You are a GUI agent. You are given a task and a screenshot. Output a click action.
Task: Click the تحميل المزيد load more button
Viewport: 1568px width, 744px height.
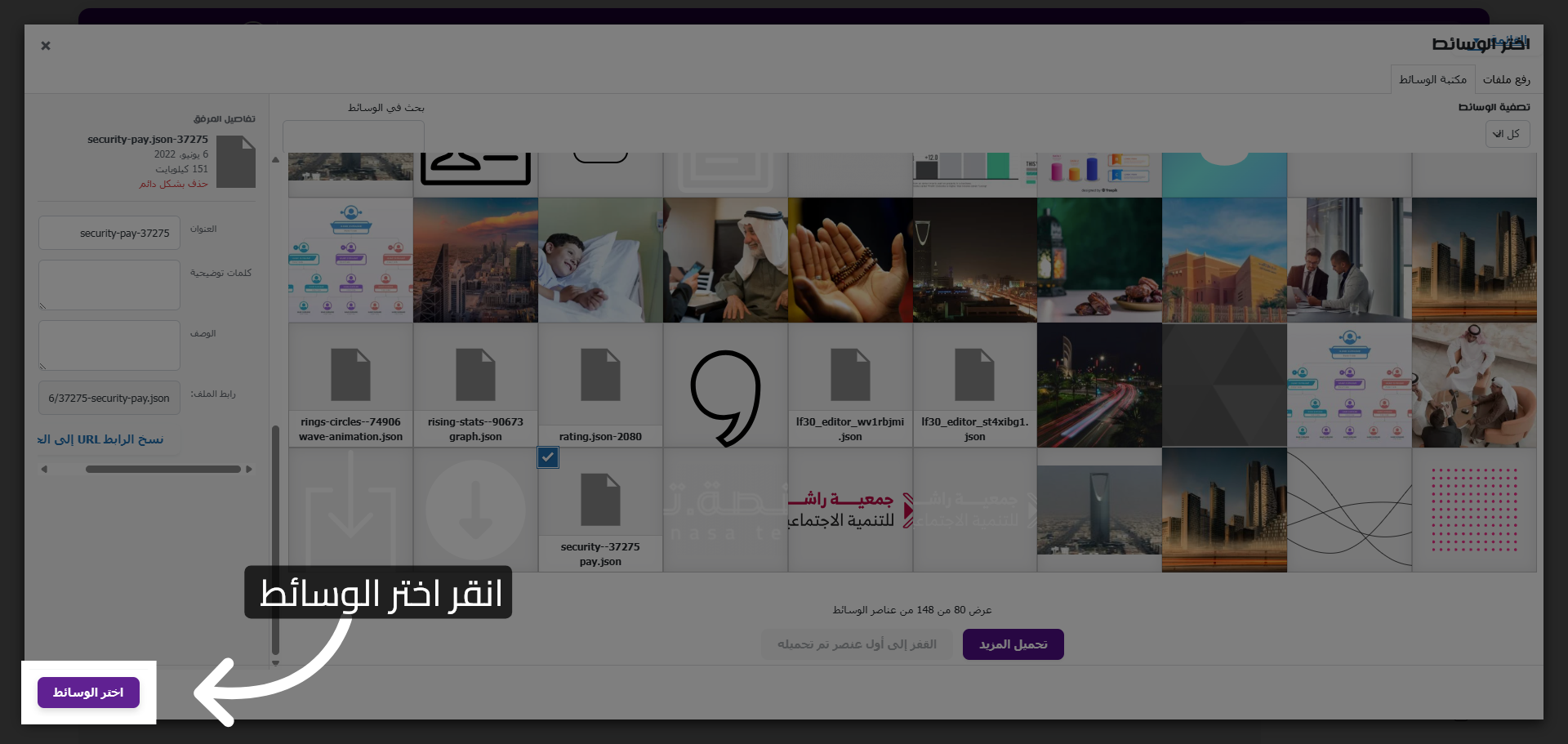pos(1013,644)
